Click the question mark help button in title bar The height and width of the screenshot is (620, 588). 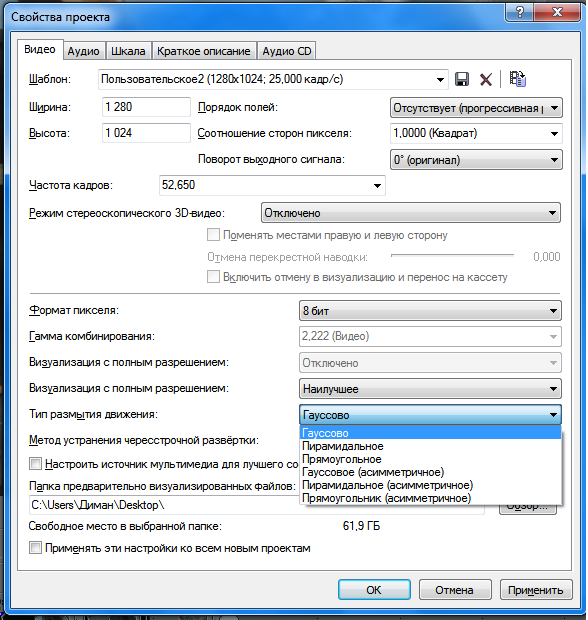(x=520, y=13)
